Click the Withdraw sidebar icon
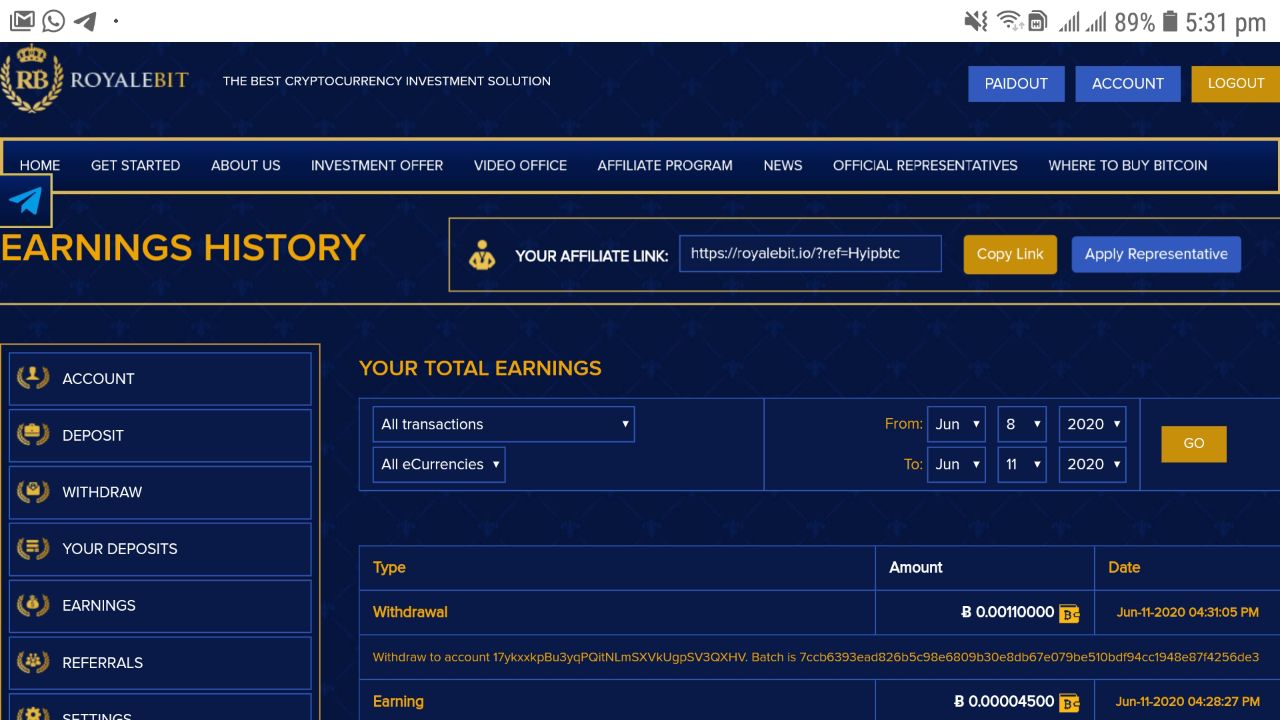The image size is (1280, 720). point(33,492)
